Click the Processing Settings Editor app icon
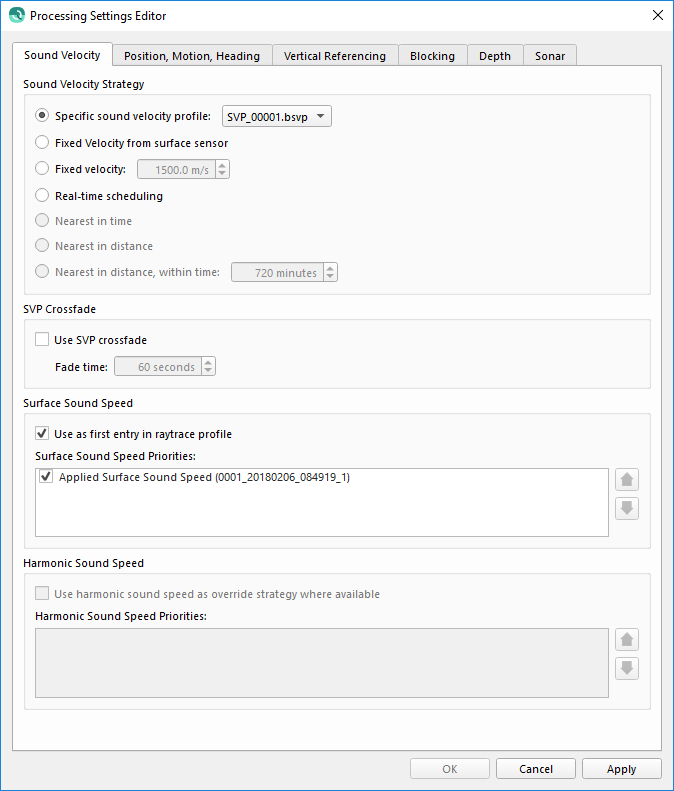 [x=17, y=15]
